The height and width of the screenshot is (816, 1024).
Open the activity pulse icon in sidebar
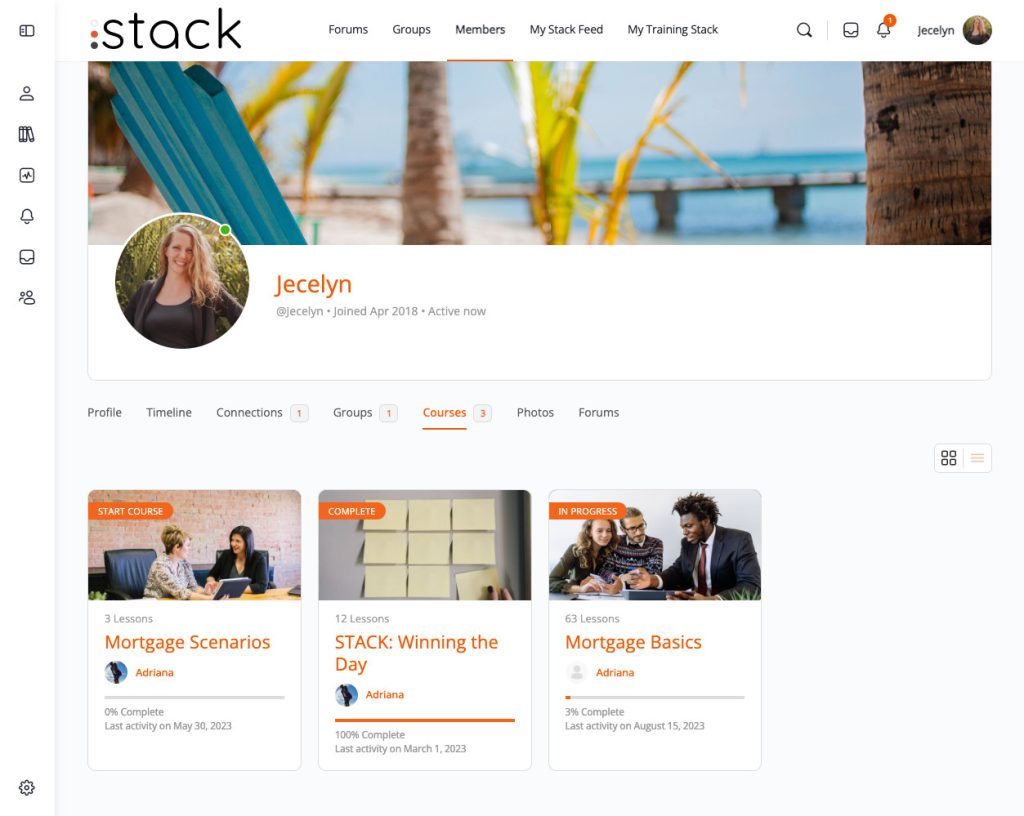pos(27,175)
